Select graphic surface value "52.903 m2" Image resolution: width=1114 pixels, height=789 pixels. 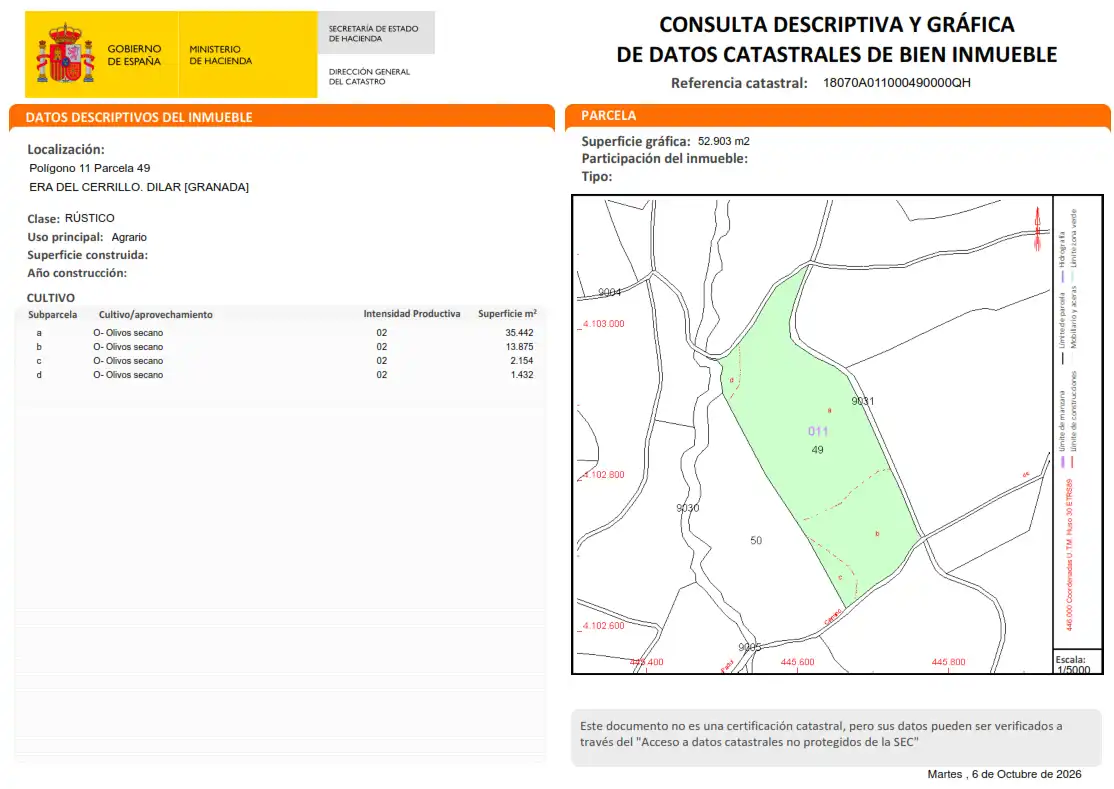pyautogui.click(x=723, y=141)
